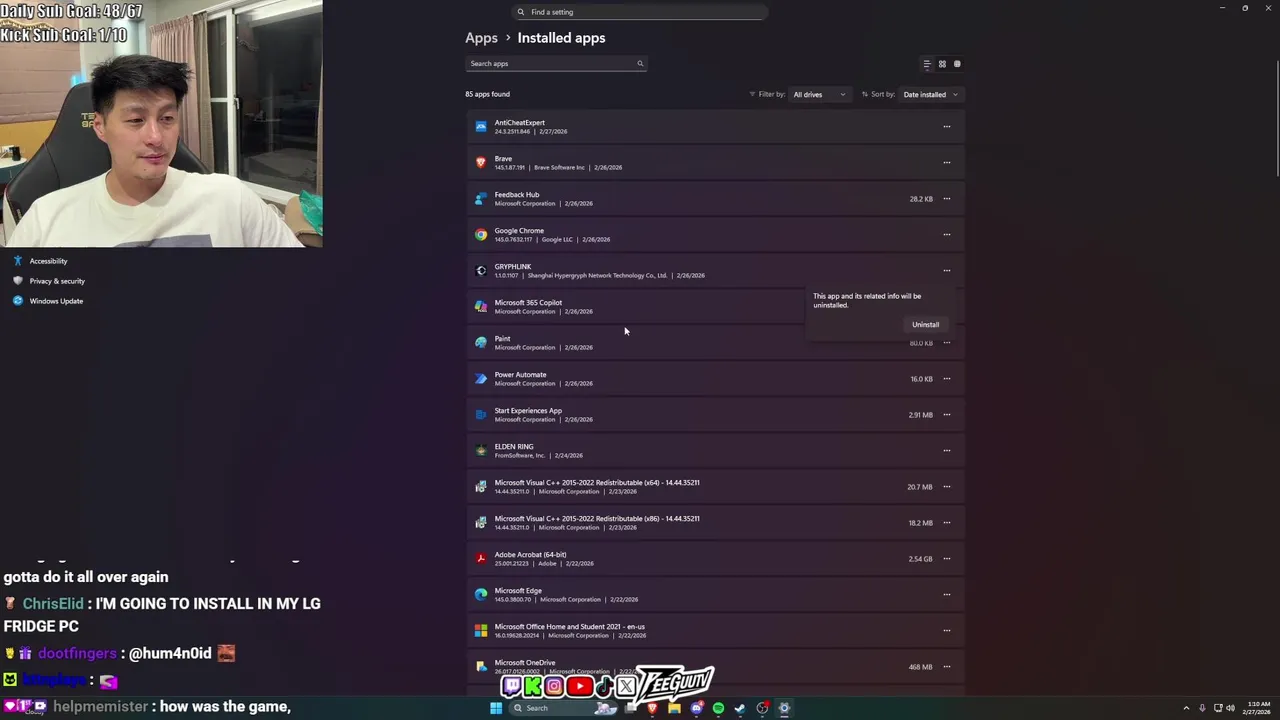Click the Paint app icon in list
The width and height of the screenshot is (1280, 720).
click(481, 343)
